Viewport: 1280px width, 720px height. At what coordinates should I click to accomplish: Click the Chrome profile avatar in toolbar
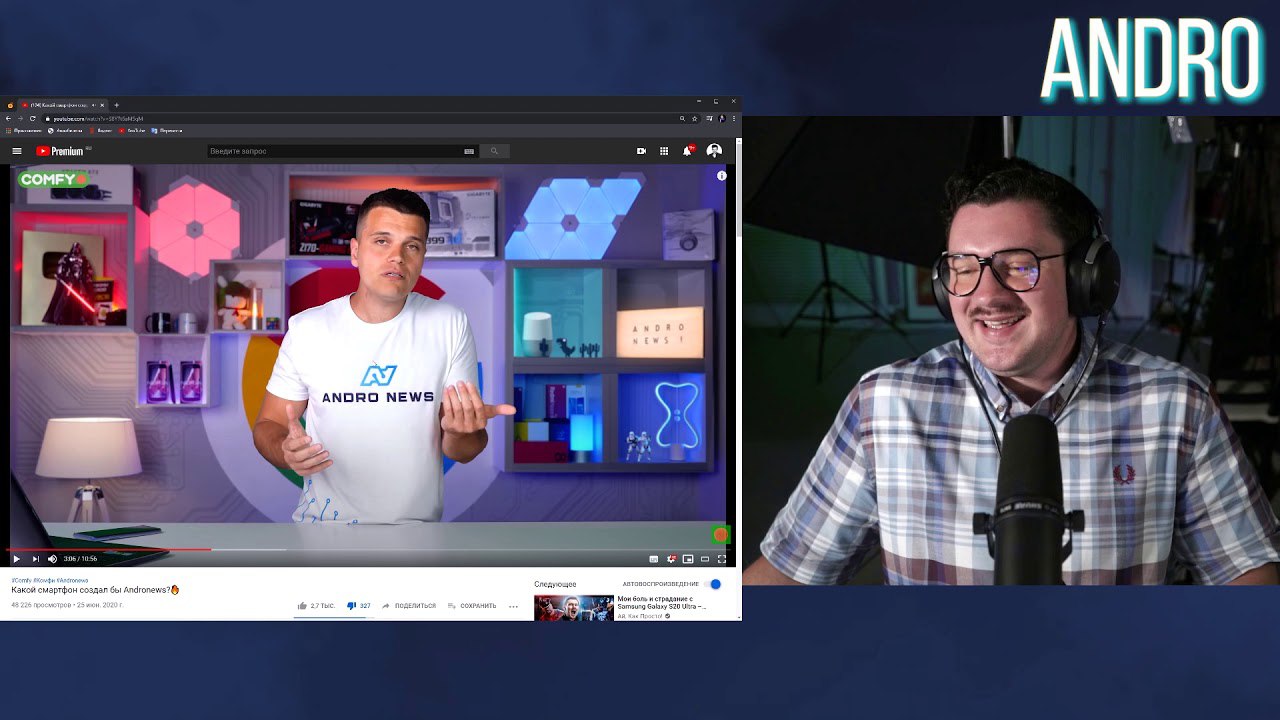[722, 118]
